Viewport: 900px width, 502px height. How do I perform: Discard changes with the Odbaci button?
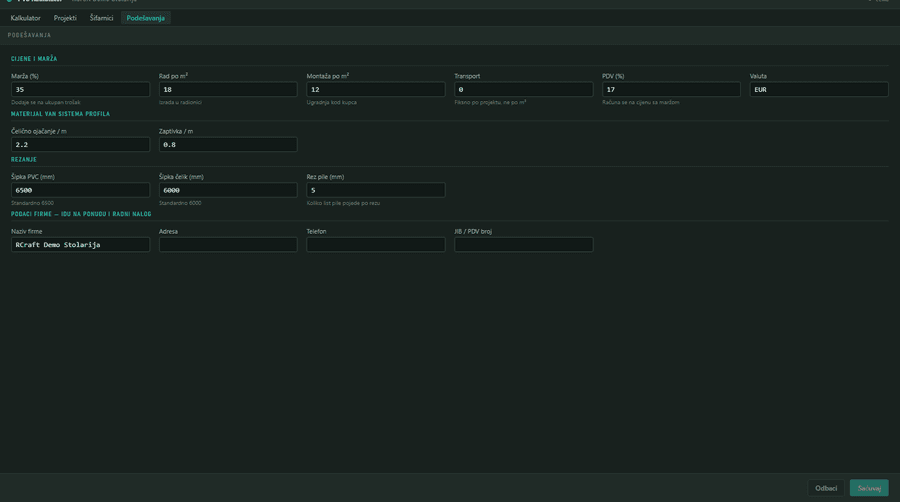pyautogui.click(x=826, y=488)
